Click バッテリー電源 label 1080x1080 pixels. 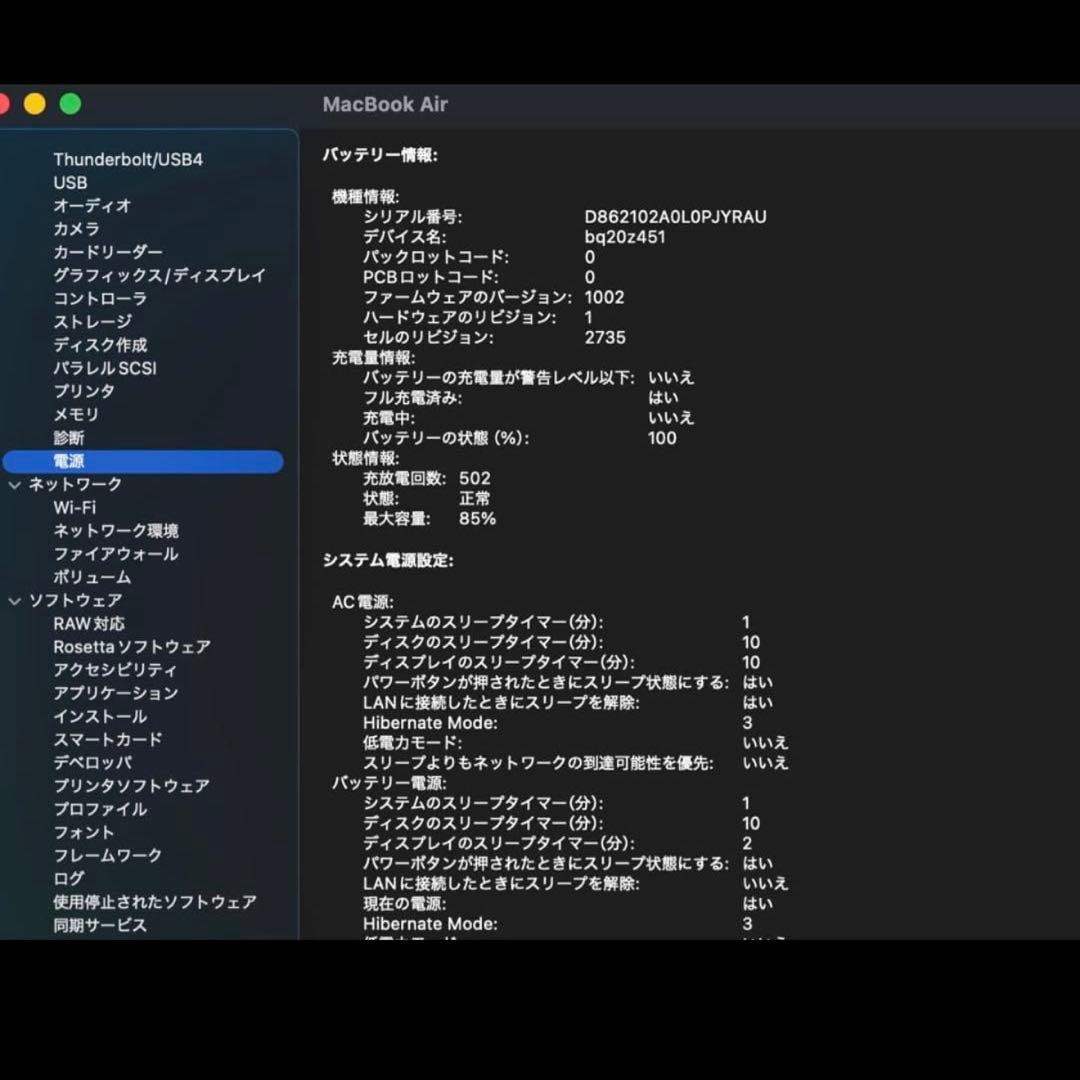pyautogui.click(x=389, y=783)
